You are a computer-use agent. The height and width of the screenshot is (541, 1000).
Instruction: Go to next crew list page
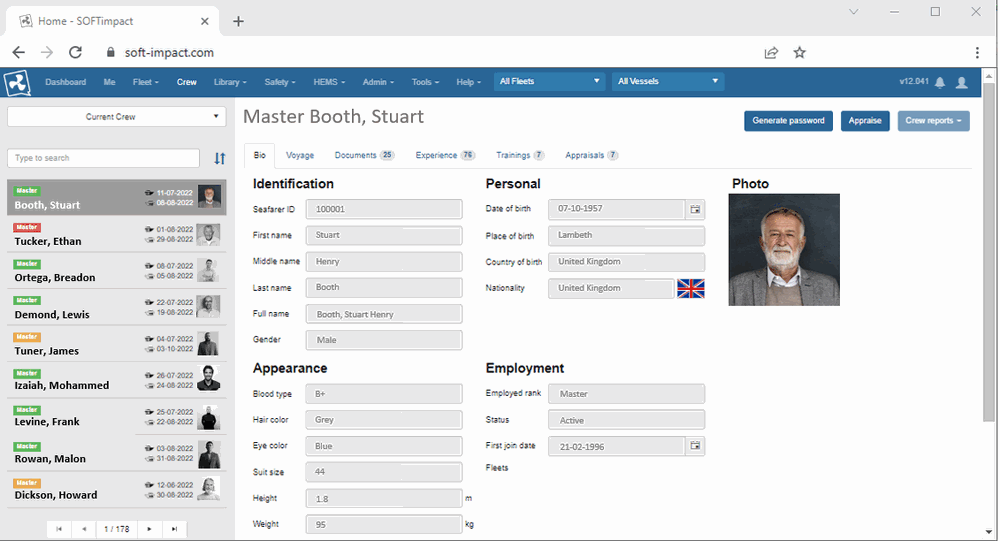(x=149, y=529)
